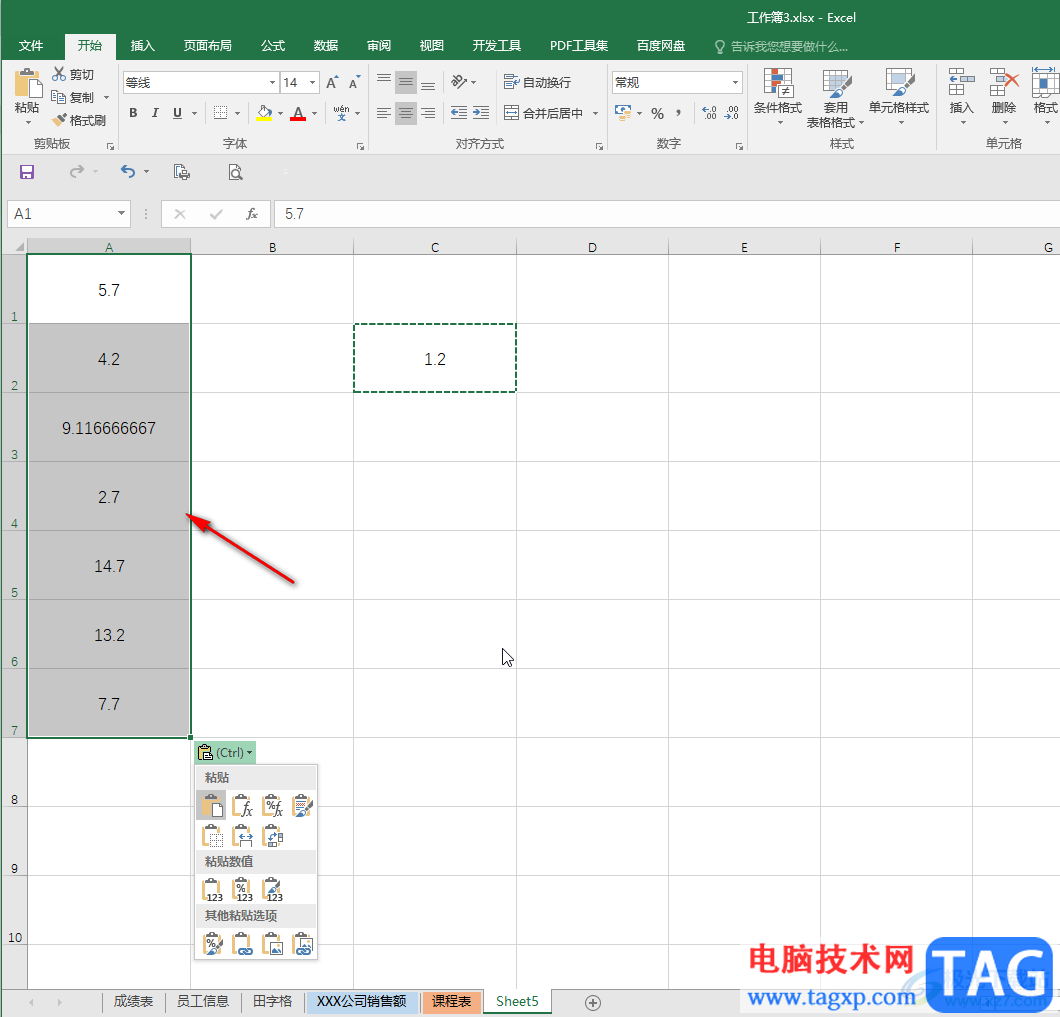Toggle Align Left
1060x1017 pixels.
click(384, 113)
